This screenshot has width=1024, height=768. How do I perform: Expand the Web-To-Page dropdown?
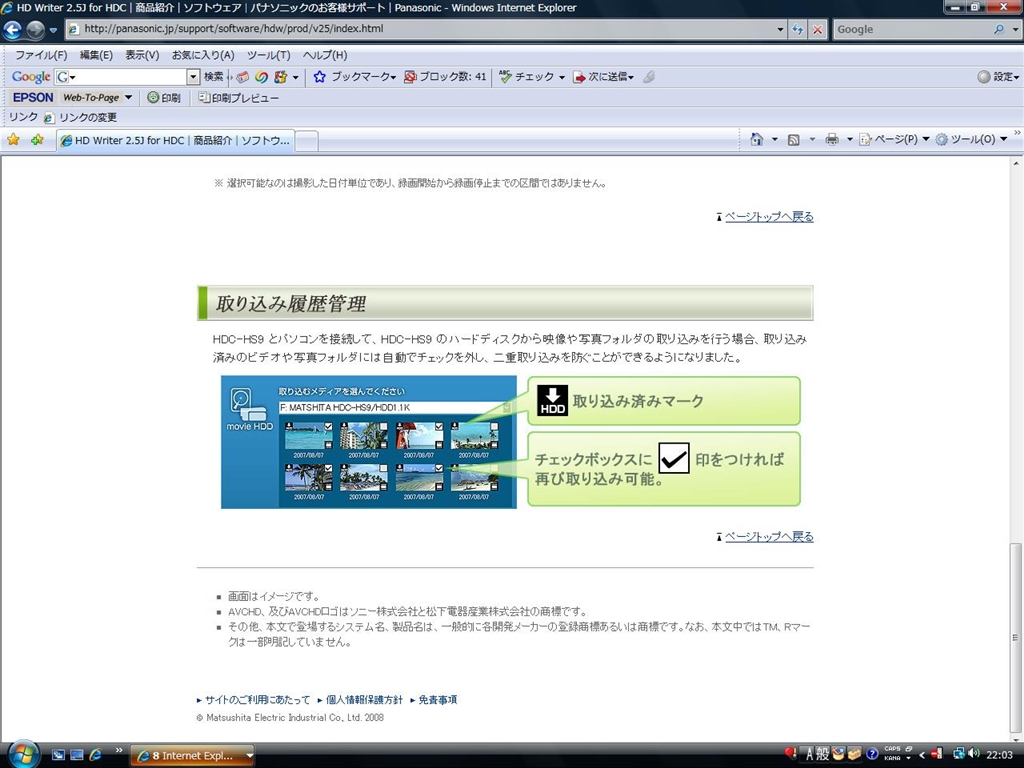[128, 98]
